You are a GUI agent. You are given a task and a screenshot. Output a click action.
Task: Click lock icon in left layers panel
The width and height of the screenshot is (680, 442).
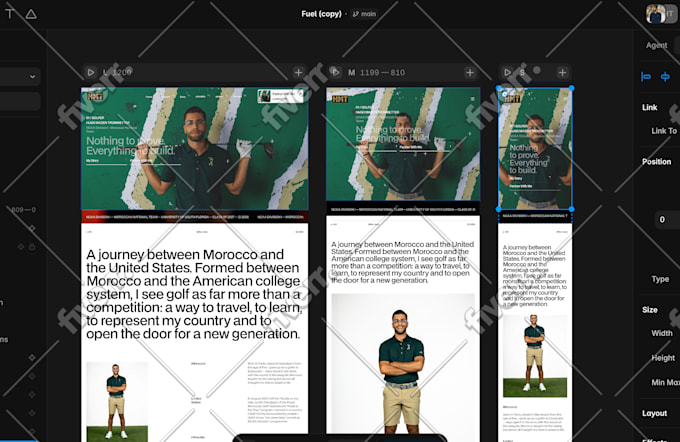pyautogui.click(x=32, y=246)
